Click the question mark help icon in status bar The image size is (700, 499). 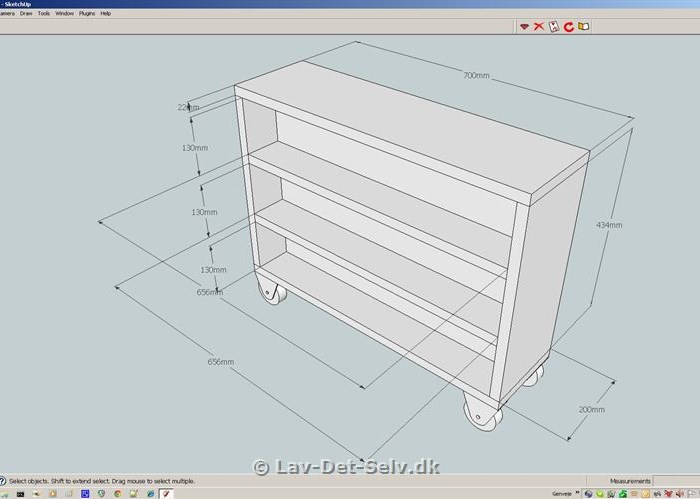3,481
